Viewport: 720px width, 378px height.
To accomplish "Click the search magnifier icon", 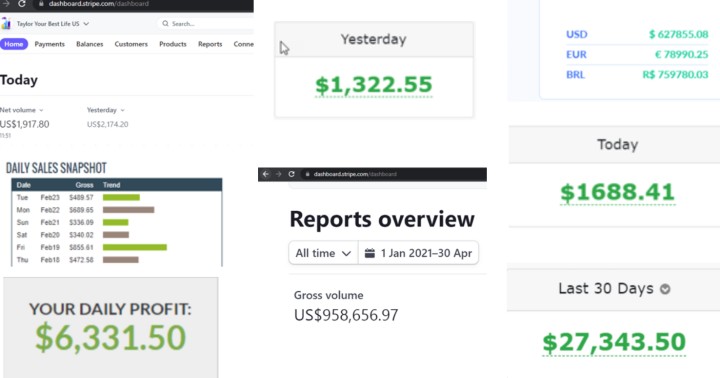I will (165, 23).
